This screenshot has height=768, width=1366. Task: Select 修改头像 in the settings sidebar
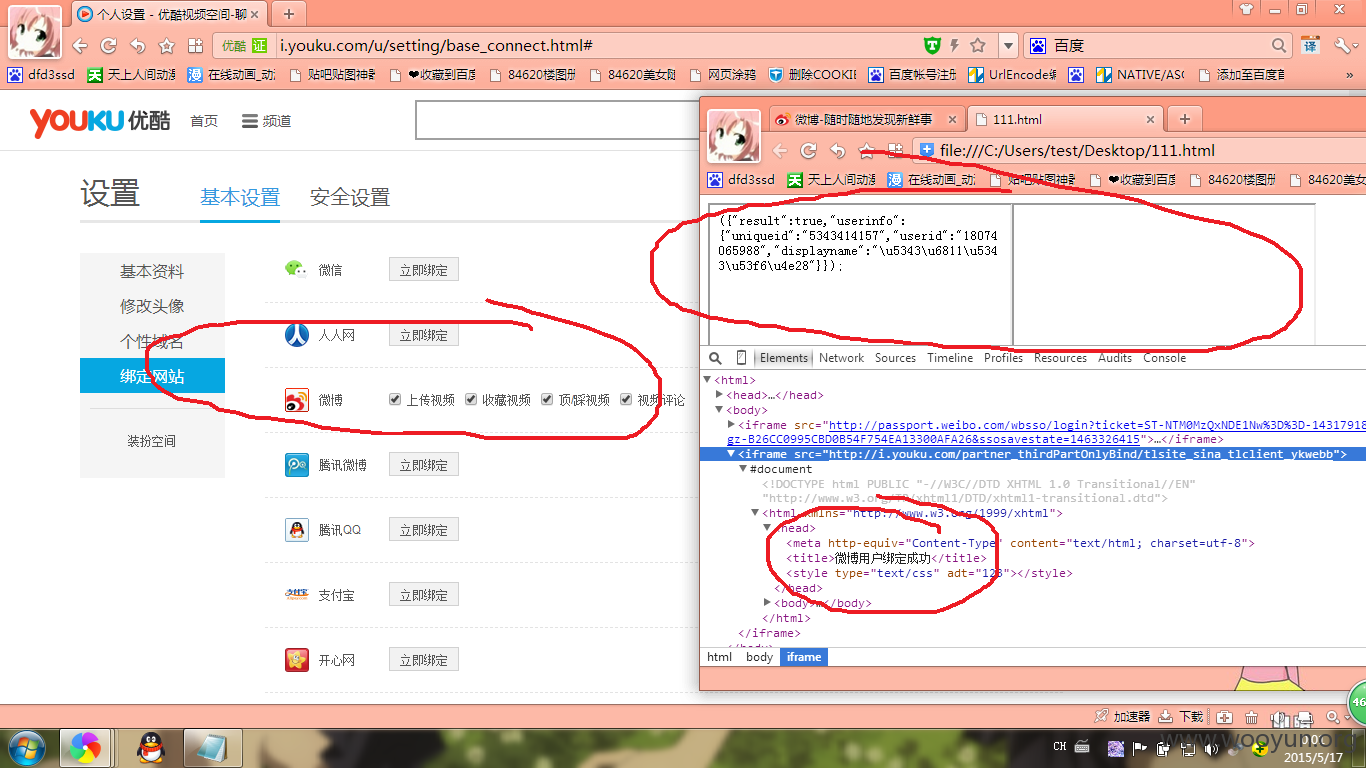[152, 306]
